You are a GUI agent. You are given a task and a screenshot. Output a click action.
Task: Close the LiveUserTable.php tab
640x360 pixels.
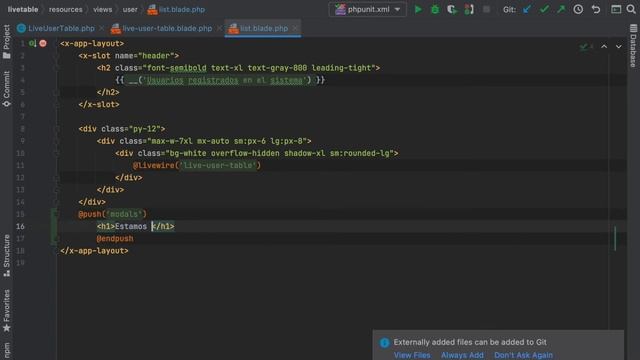[101, 28]
